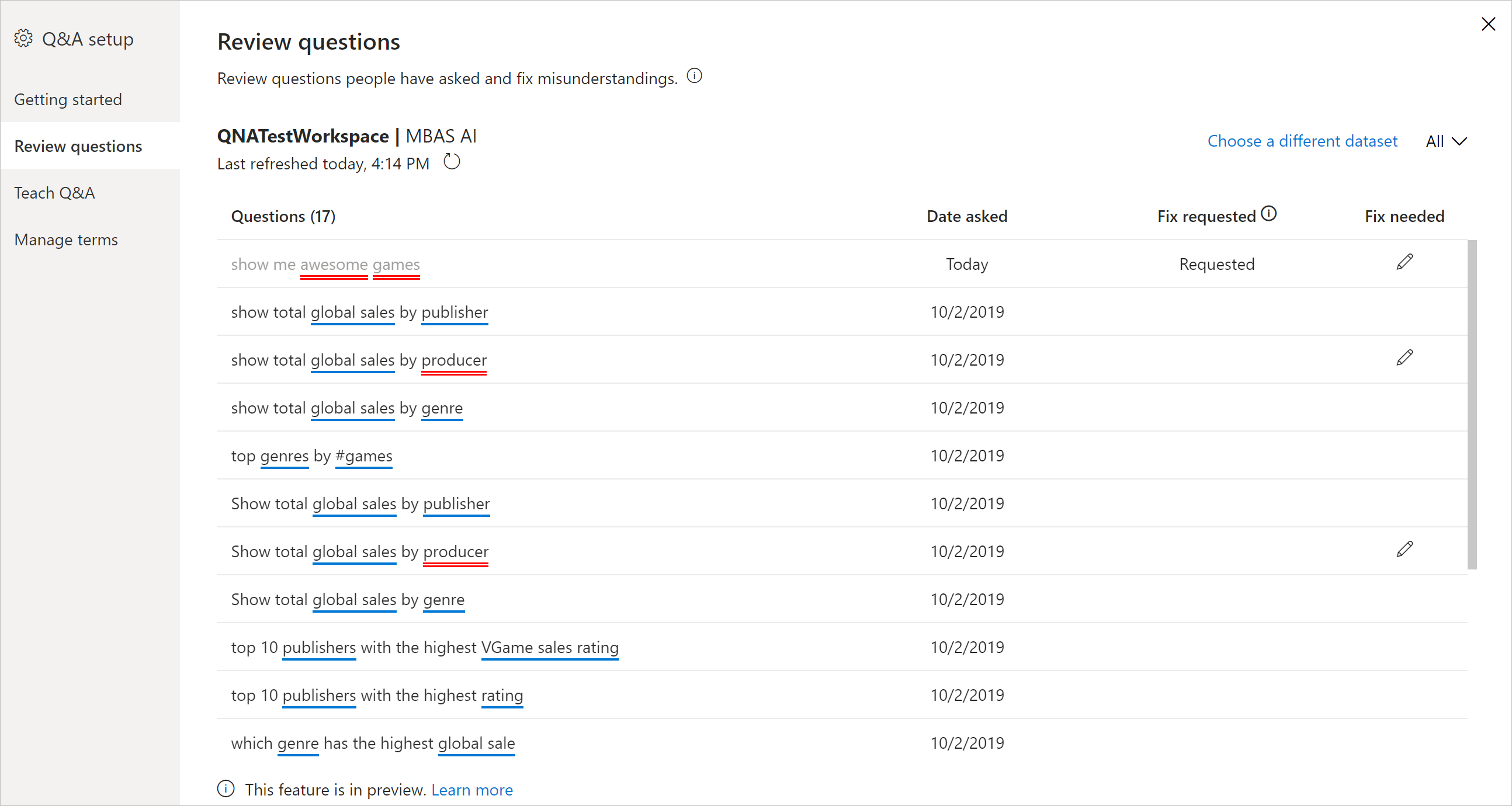Select the Review questions tab
This screenshot has width=1512, height=806.
point(78,146)
